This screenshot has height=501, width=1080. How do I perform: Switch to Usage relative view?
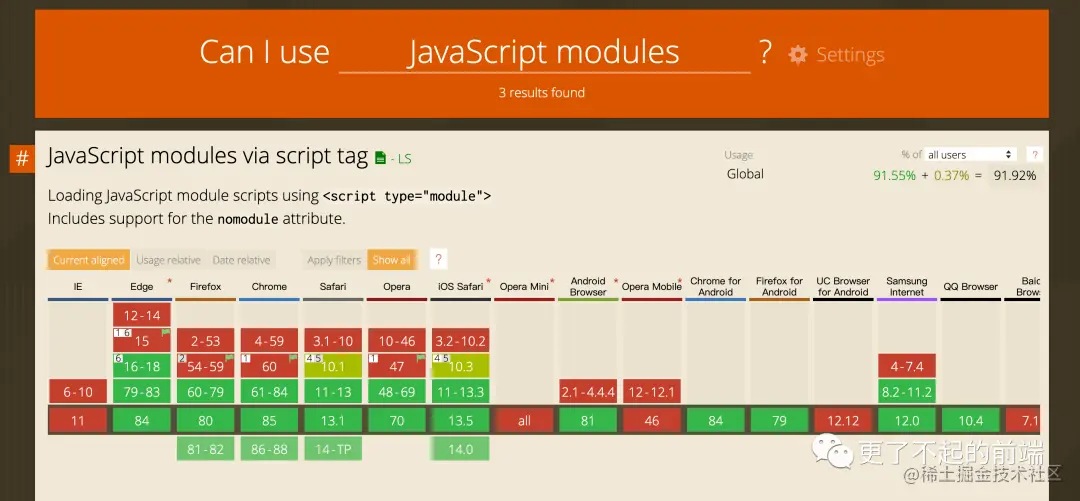click(x=168, y=260)
